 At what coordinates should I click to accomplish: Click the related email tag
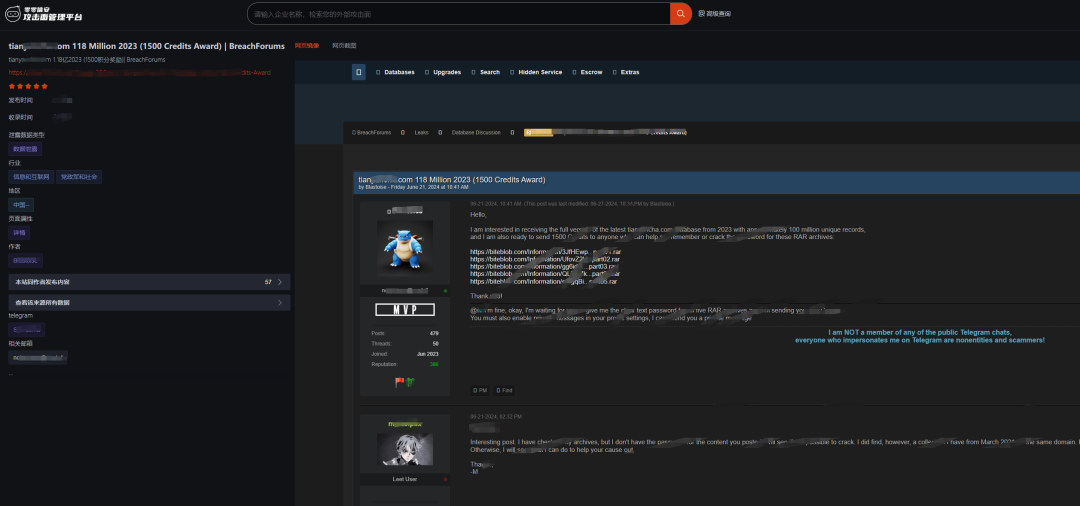[38, 357]
